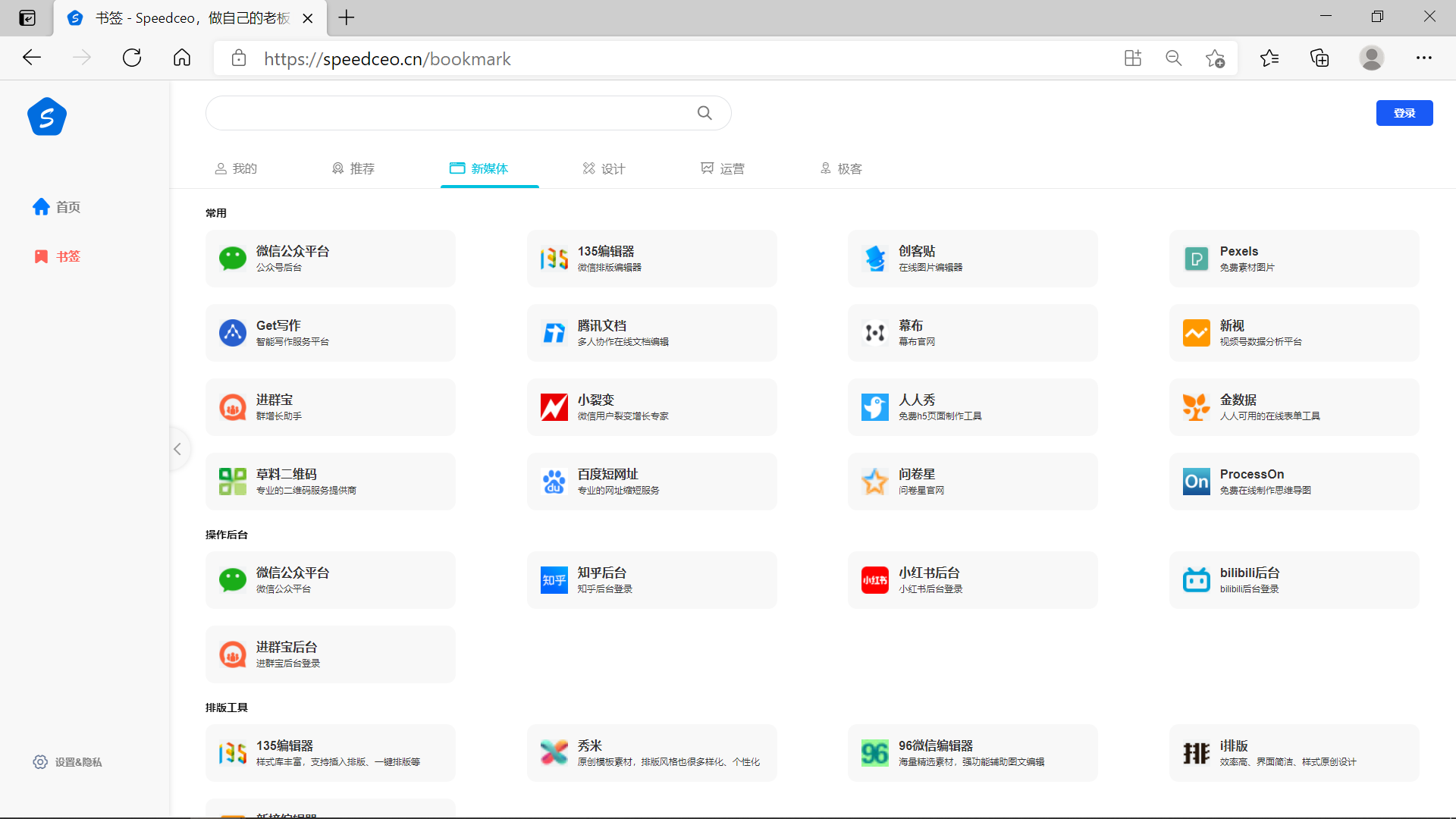Viewport: 1456px width, 819px height.
Task: Click the 小裂变 icon
Action: tap(554, 407)
